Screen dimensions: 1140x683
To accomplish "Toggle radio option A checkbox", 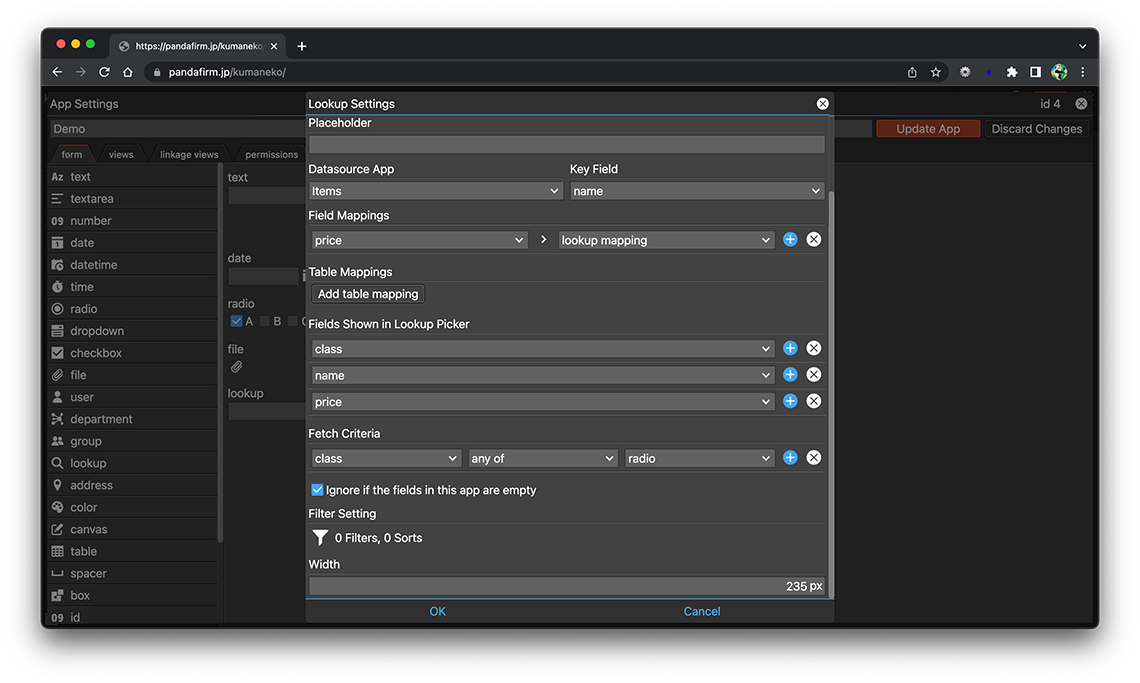I will [237, 321].
